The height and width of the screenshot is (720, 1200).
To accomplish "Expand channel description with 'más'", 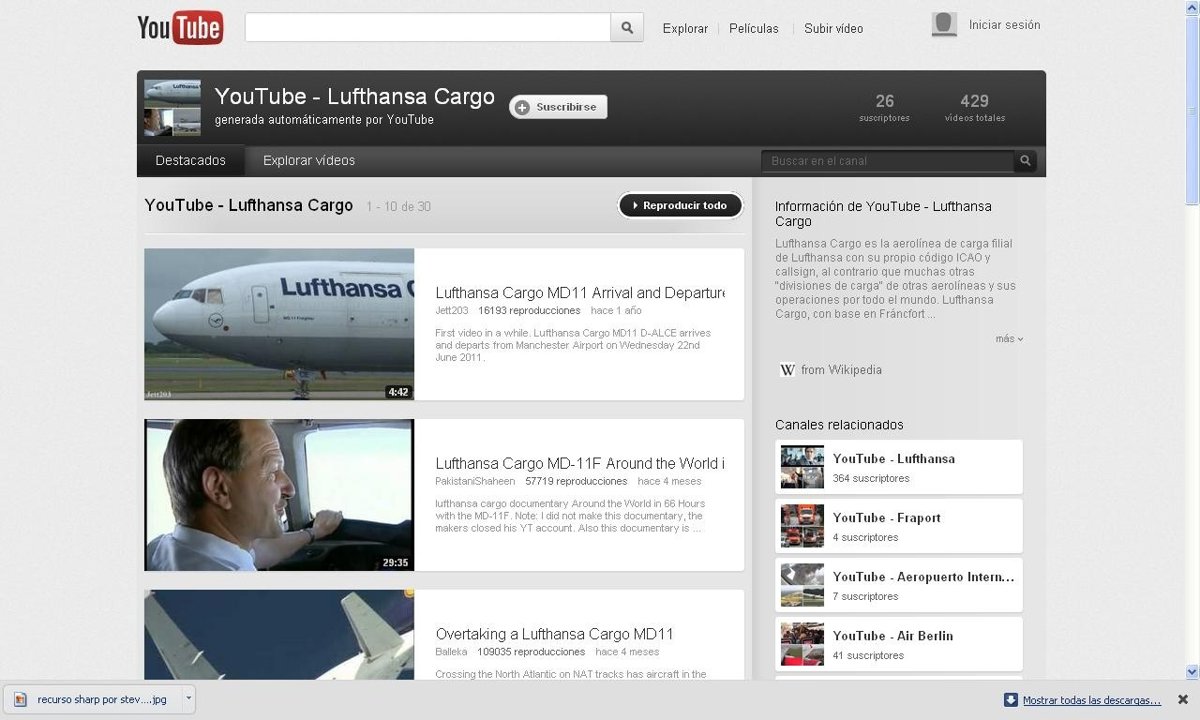I will [1008, 339].
